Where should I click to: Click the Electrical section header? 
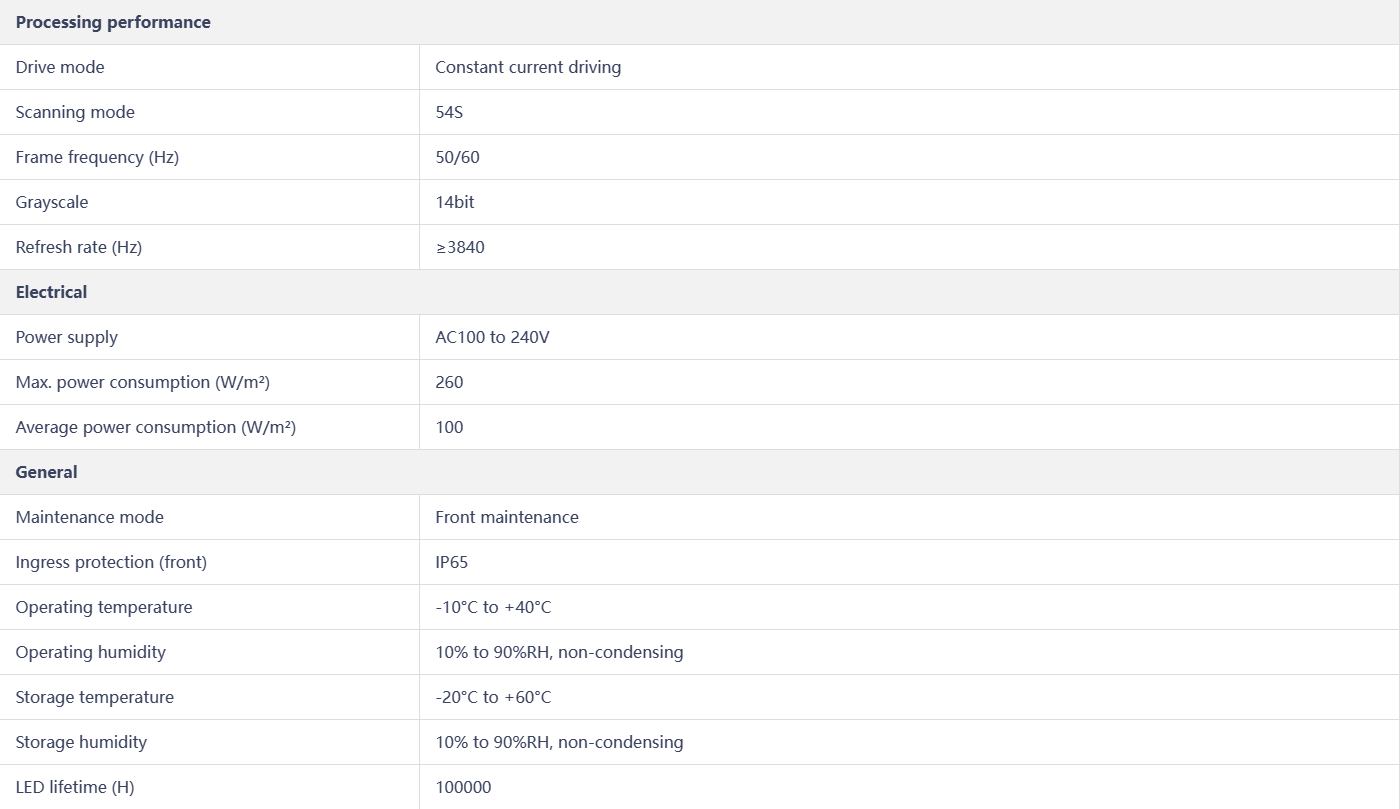(51, 292)
